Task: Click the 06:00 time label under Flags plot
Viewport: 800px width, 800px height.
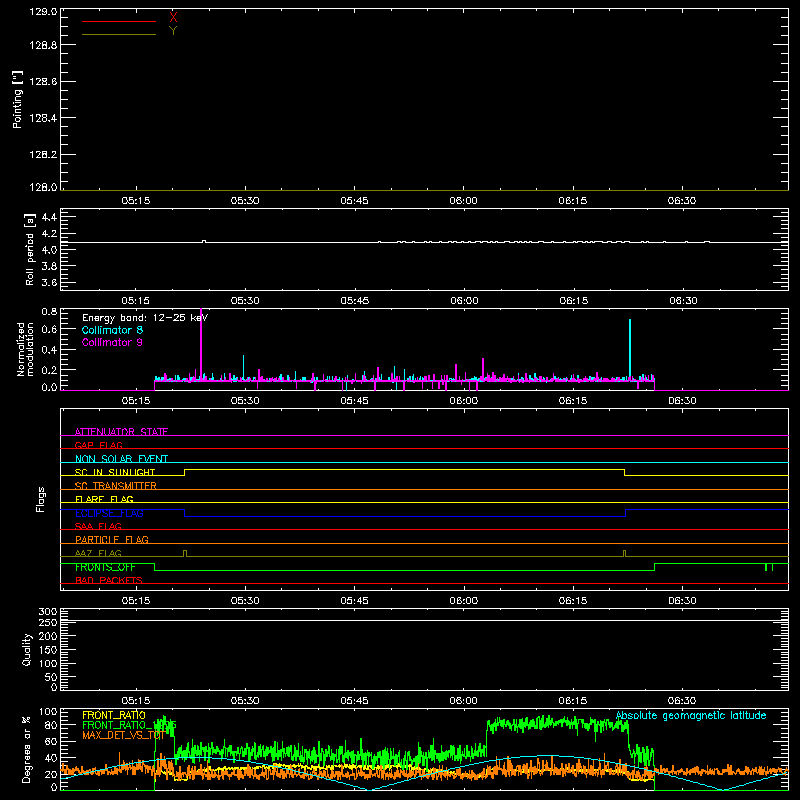Action: click(463, 601)
